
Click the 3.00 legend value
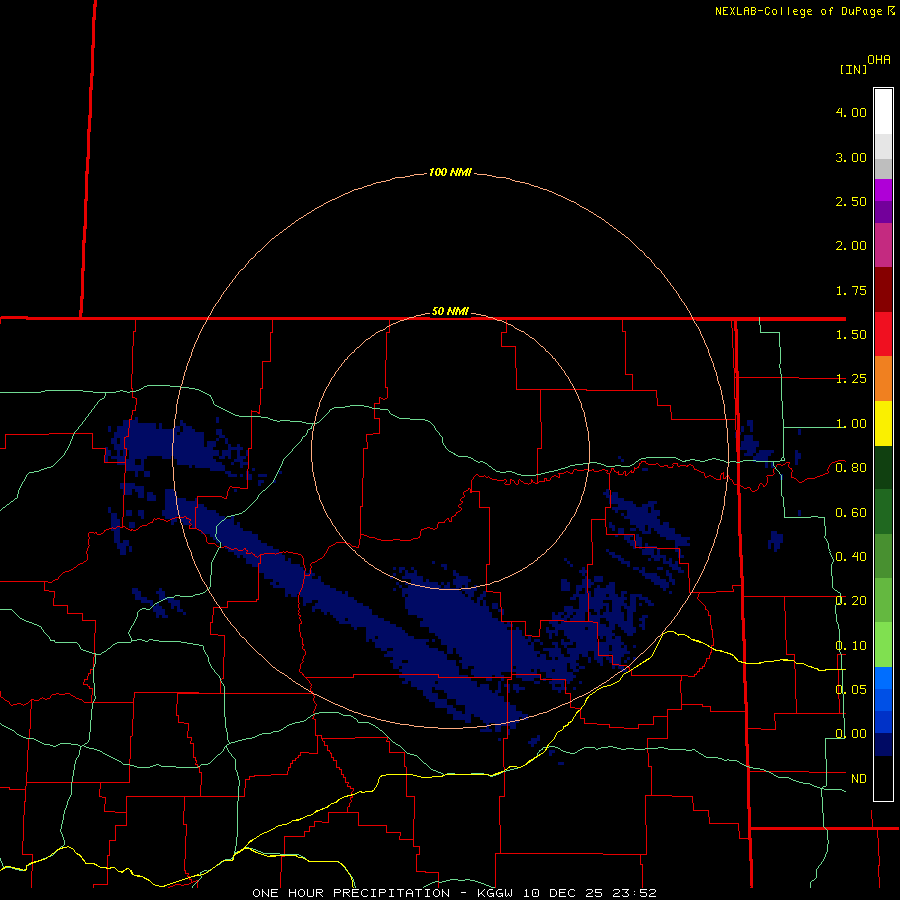coord(851,157)
